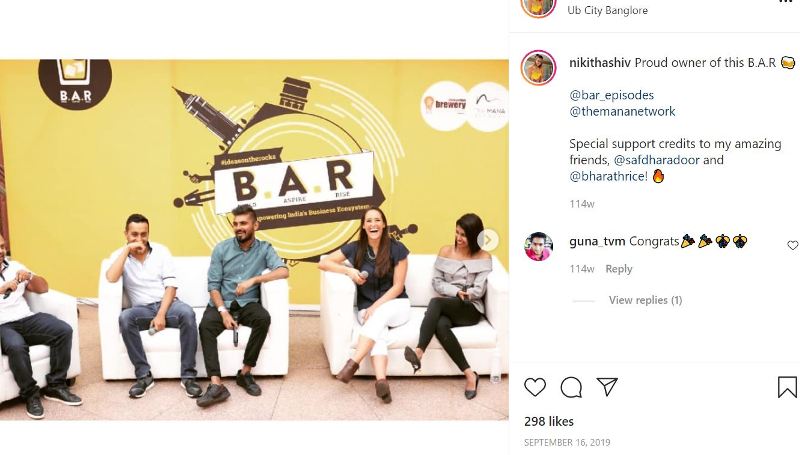800x455 pixels.
Task: Save the post with the bookmark icon
Action: pyautogui.click(x=787, y=387)
